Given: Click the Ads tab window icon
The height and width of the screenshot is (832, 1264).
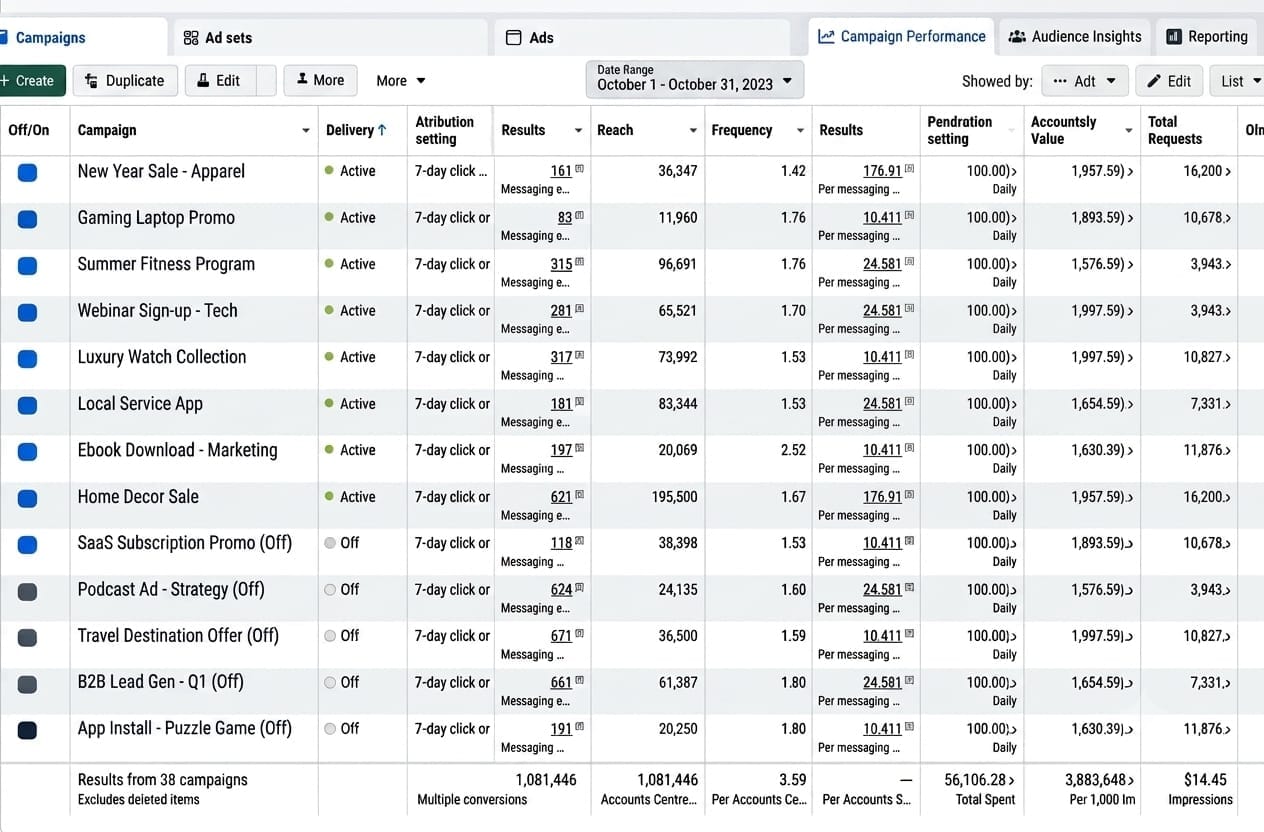Looking at the screenshot, I should click(x=514, y=38).
